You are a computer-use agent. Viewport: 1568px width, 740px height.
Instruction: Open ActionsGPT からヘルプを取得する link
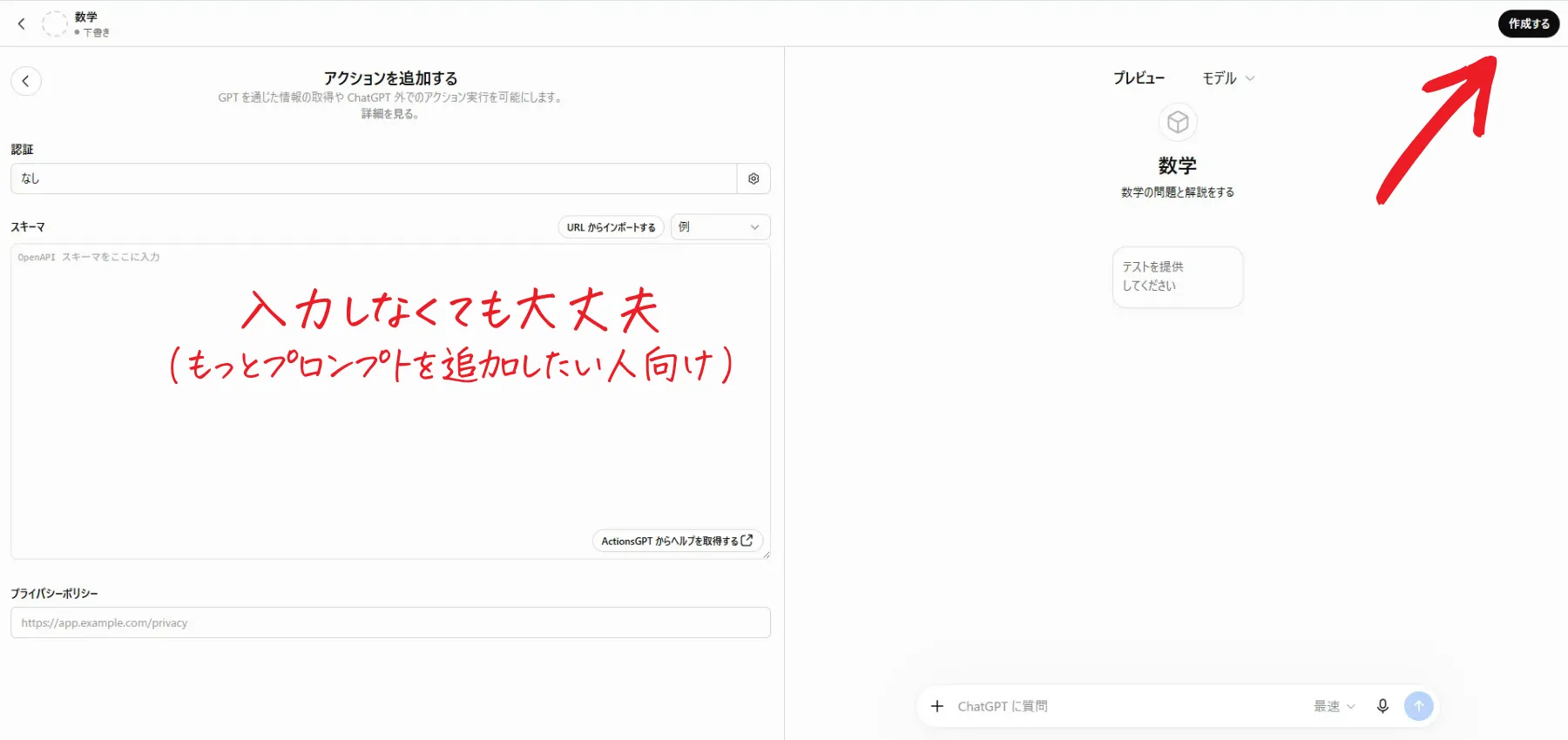pos(677,541)
